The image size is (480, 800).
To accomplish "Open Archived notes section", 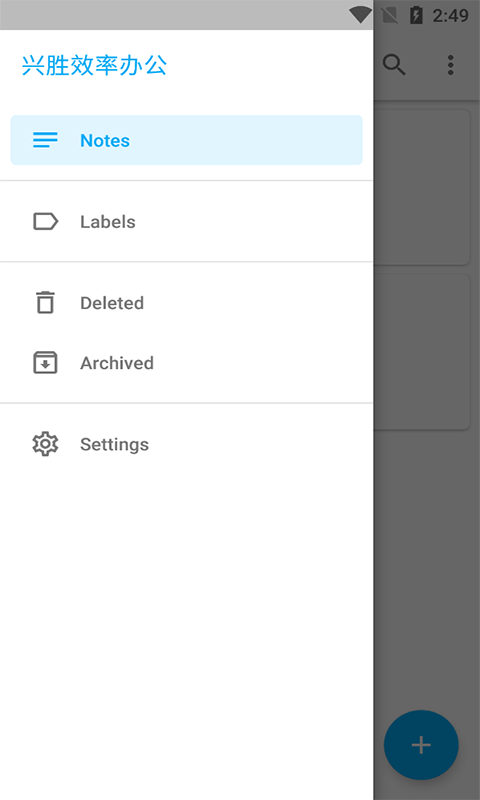I will (x=187, y=363).
